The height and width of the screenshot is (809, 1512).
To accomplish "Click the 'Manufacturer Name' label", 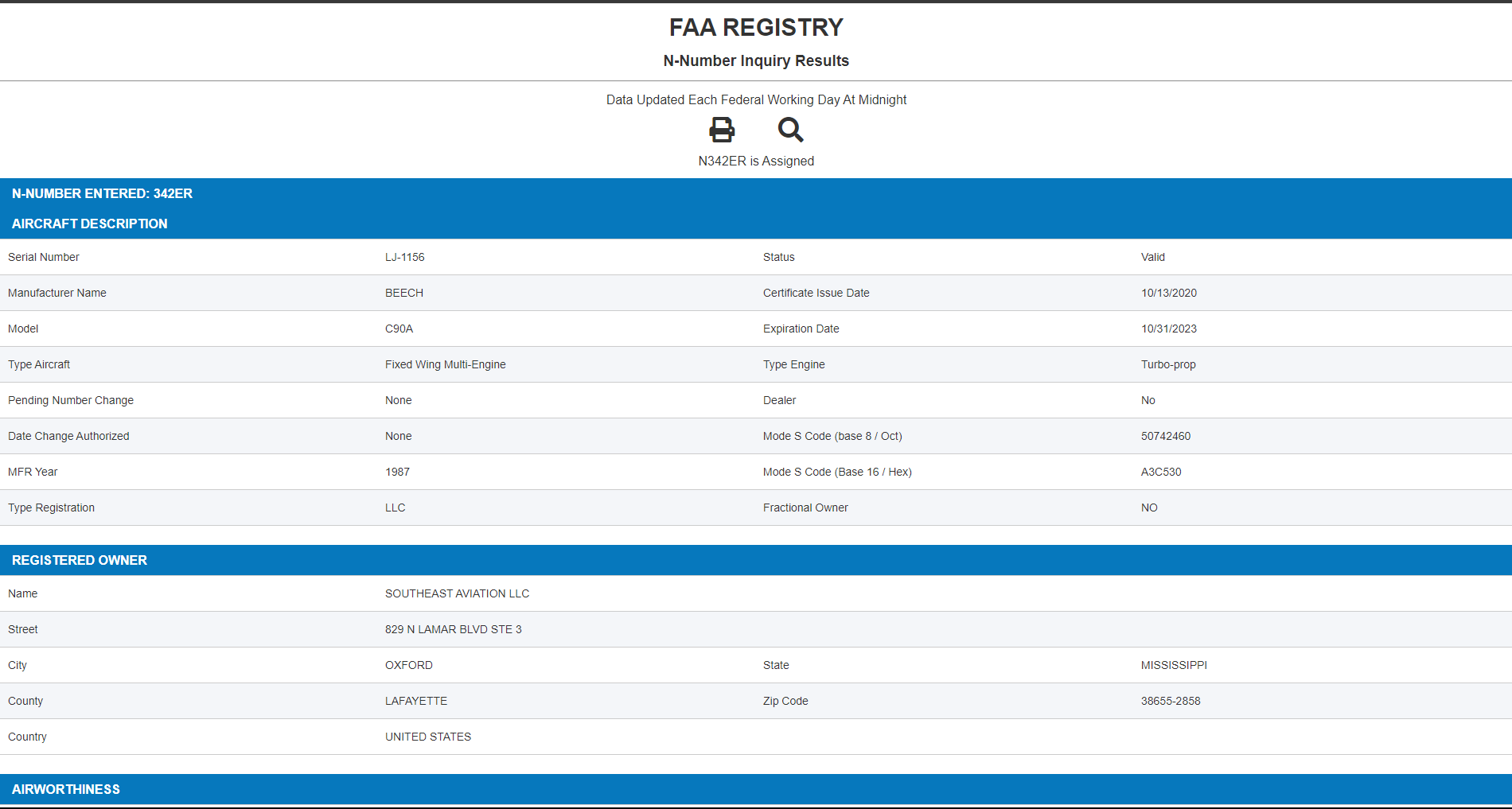I will (57, 293).
